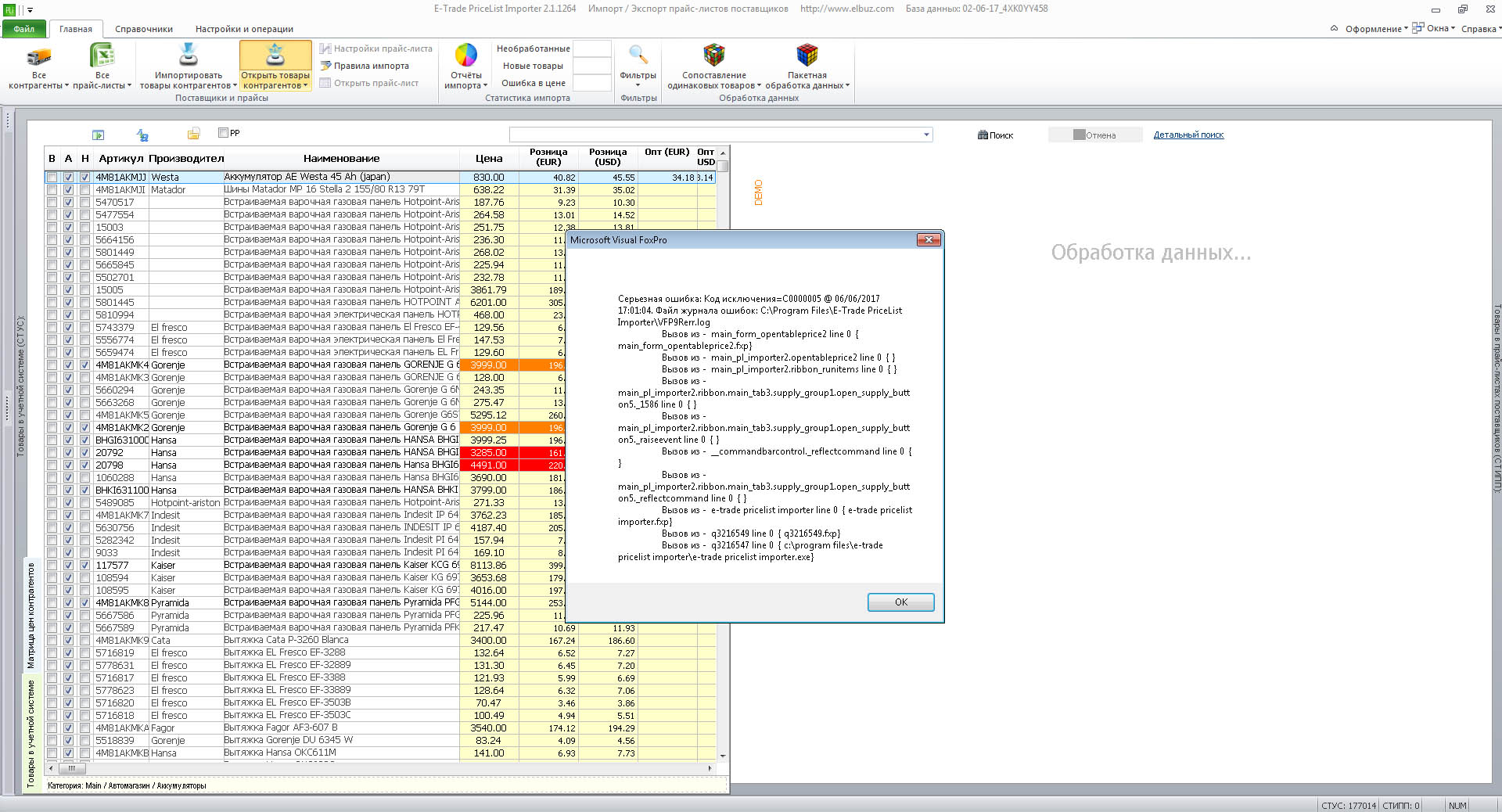Click the Наименование column header
1502x812 pixels.
(341, 158)
